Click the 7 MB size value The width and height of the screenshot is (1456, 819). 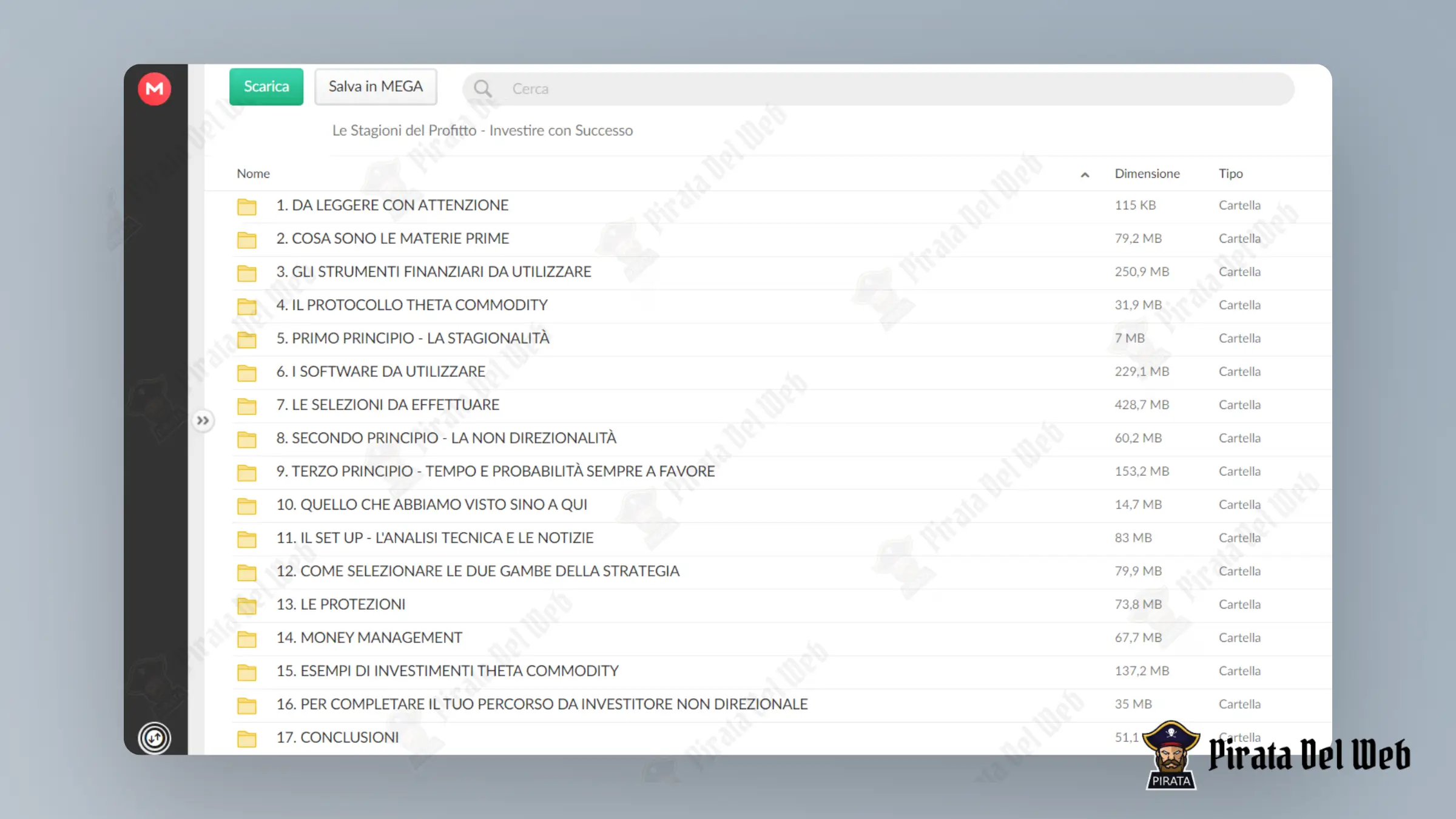tap(1130, 338)
